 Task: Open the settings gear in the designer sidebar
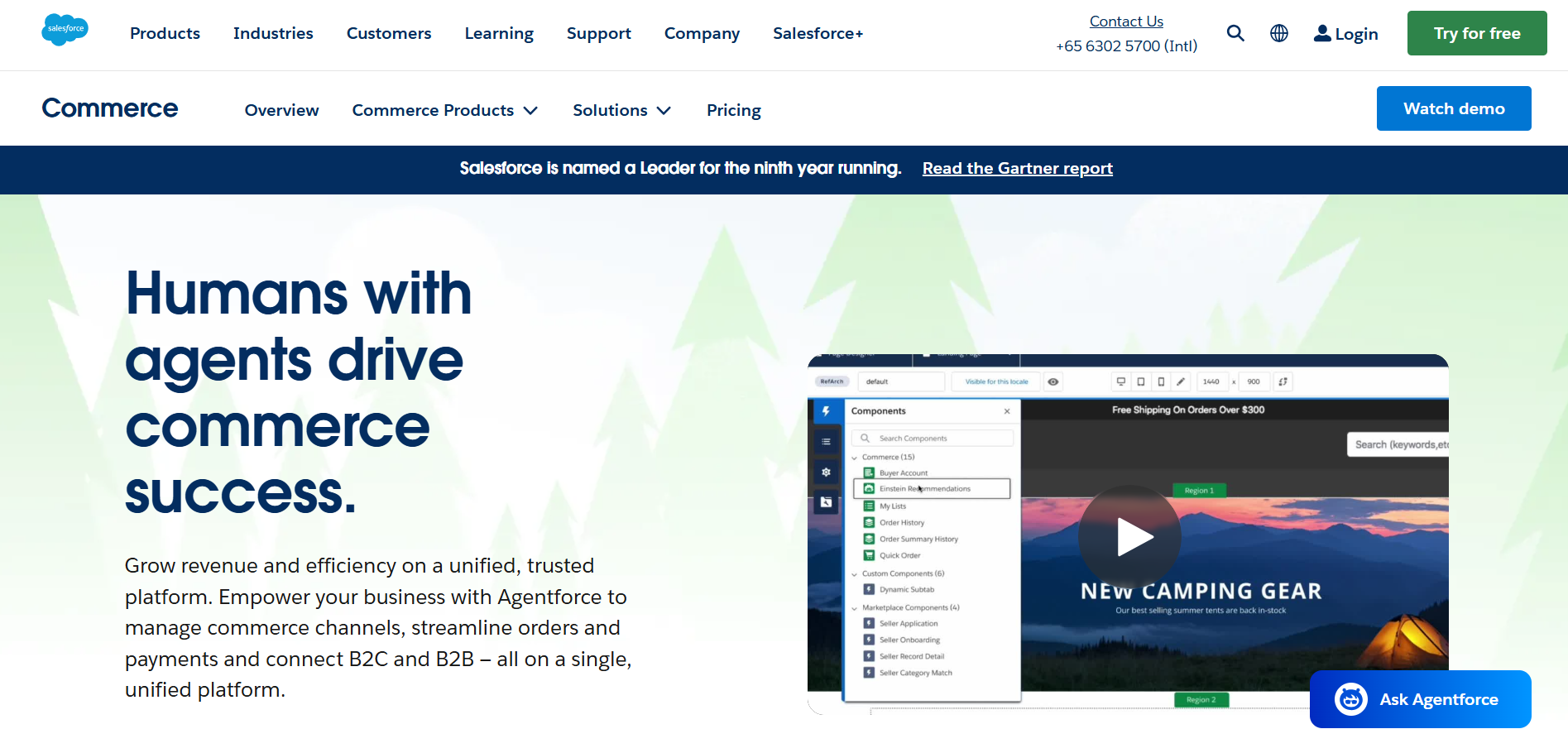coord(827,472)
